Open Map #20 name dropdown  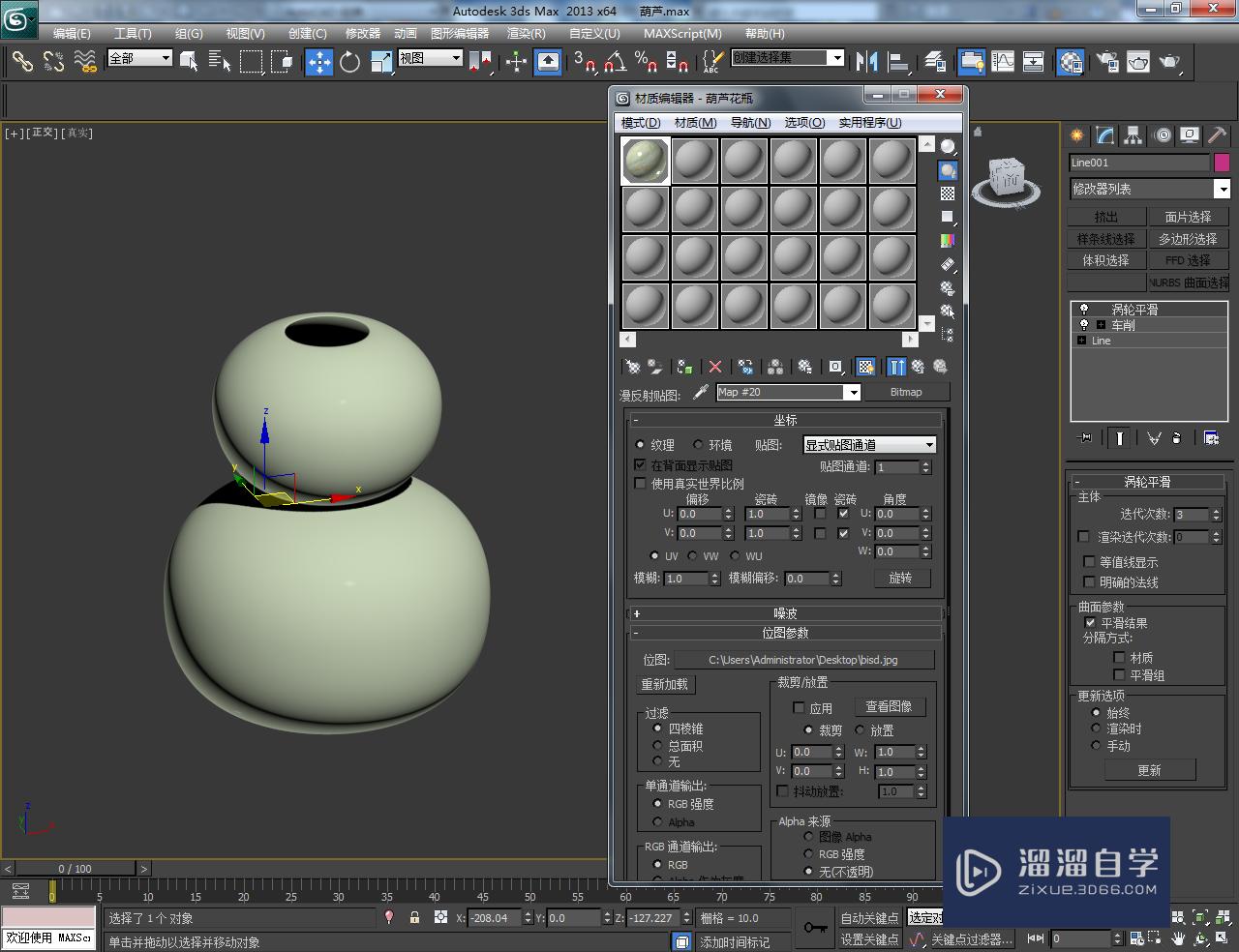point(852,392)
